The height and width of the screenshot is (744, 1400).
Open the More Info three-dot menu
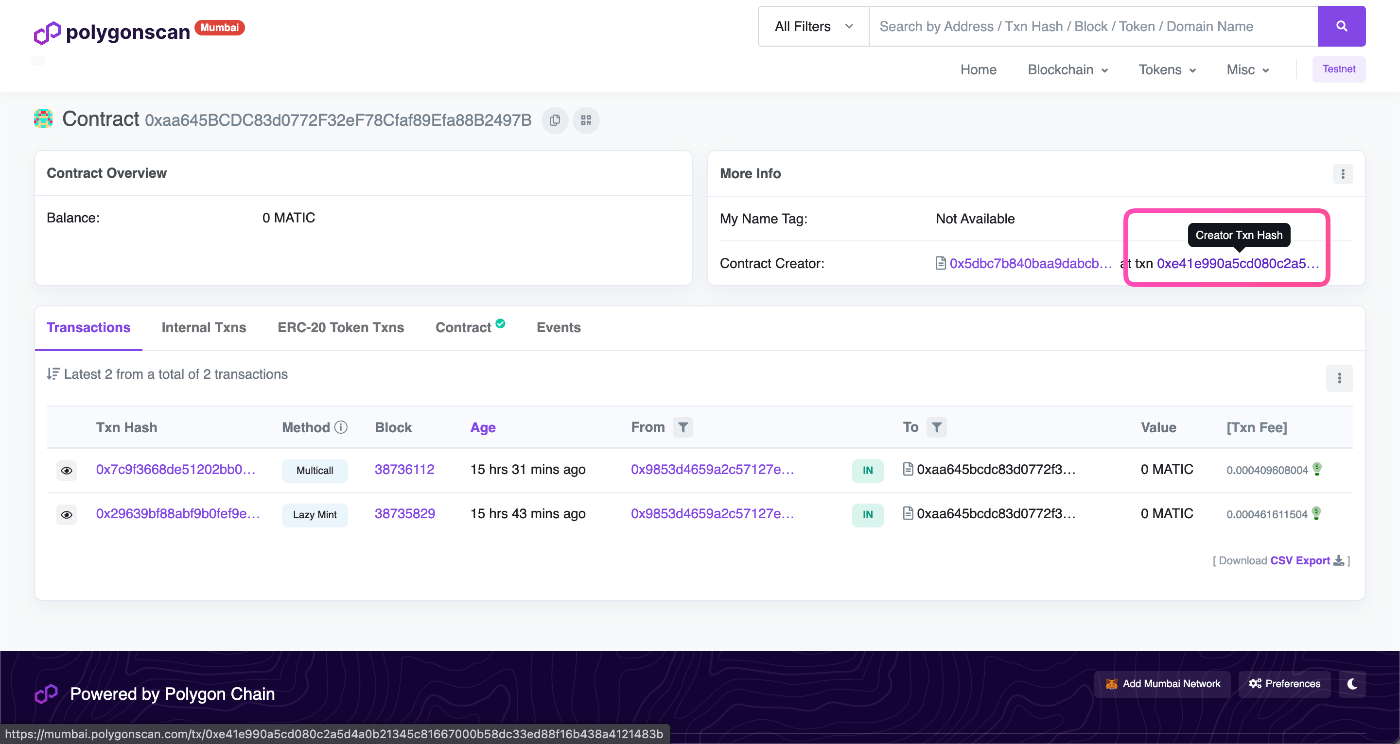point(1342,174)
